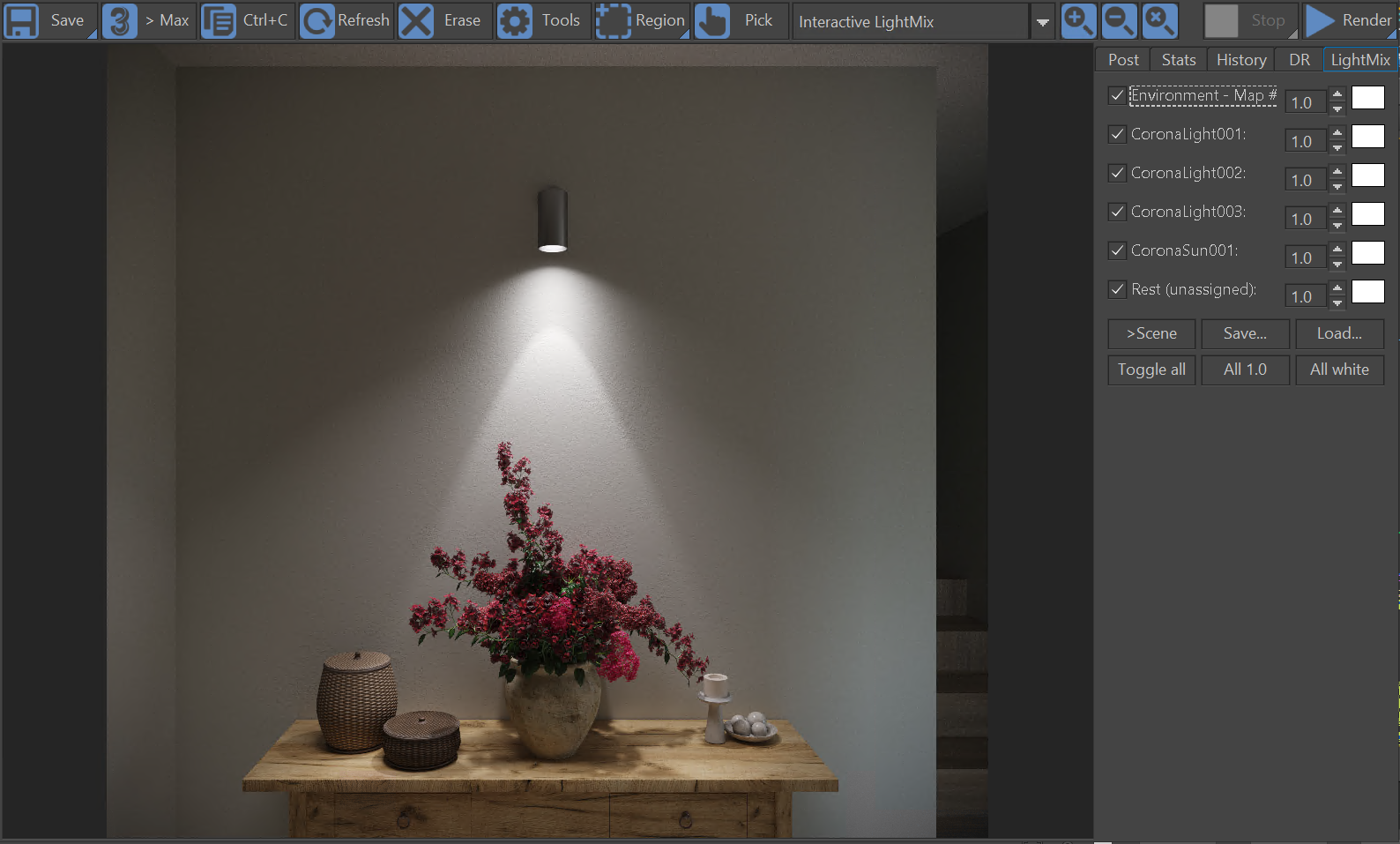Click CoronaLight002 intensity value field
The width and height of the screenshot is (1400, 844).
click(1306, 180)
